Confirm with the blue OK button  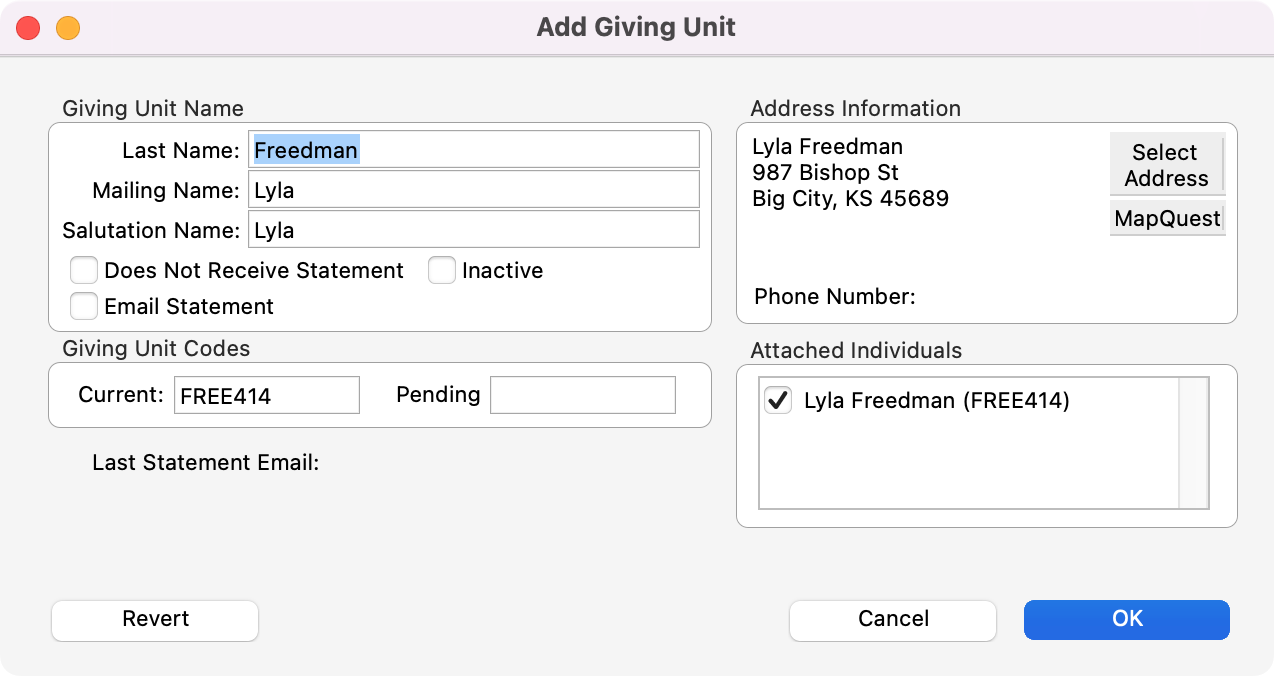point(1126,619)
